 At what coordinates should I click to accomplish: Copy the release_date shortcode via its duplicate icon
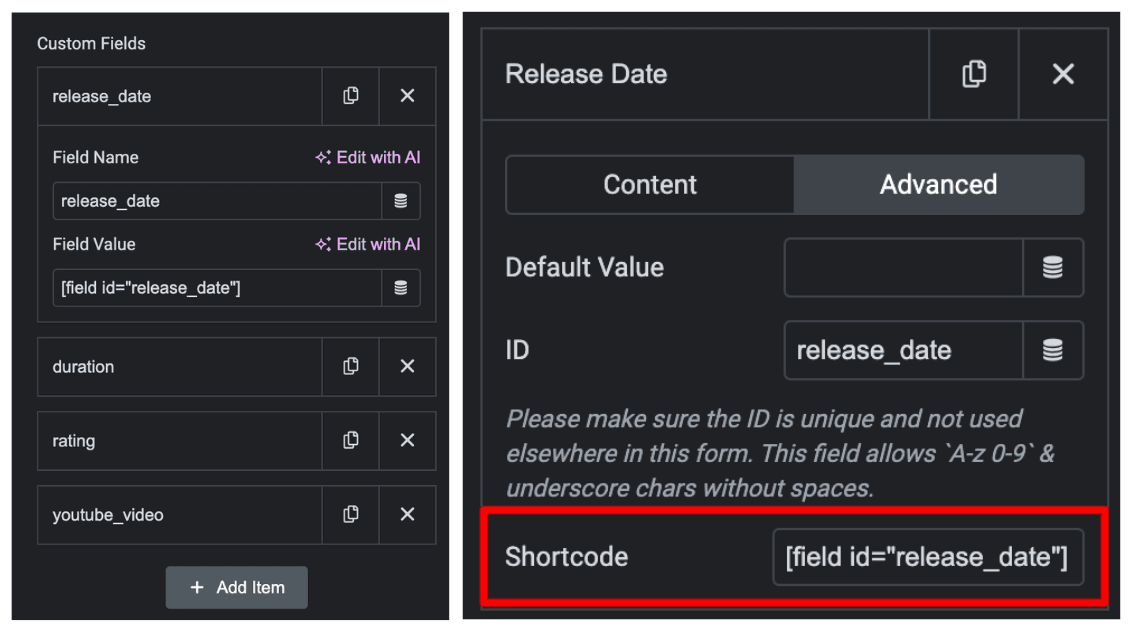coord(350,96)
